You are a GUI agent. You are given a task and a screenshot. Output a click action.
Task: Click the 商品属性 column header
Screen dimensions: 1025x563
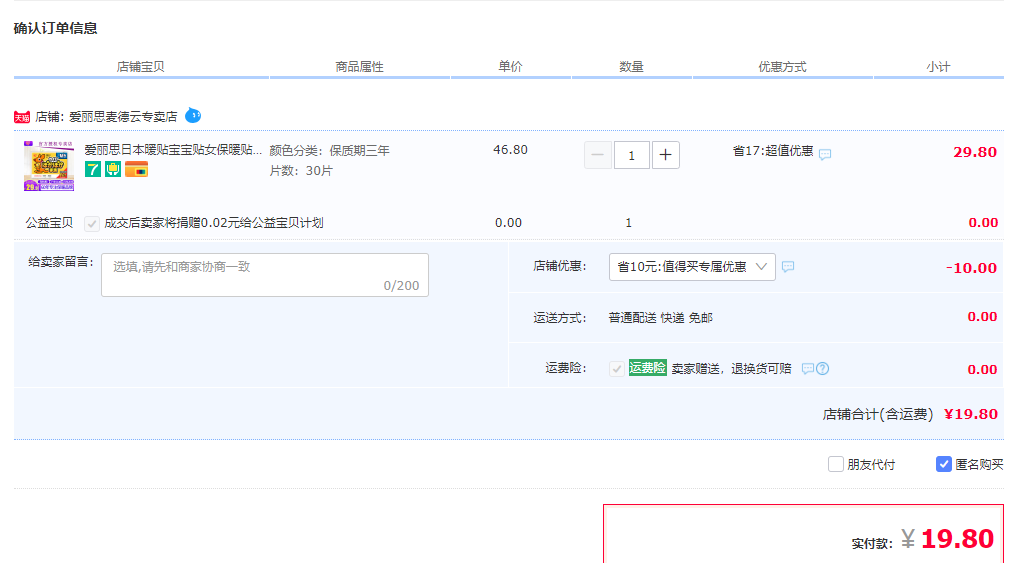(360, 67)
